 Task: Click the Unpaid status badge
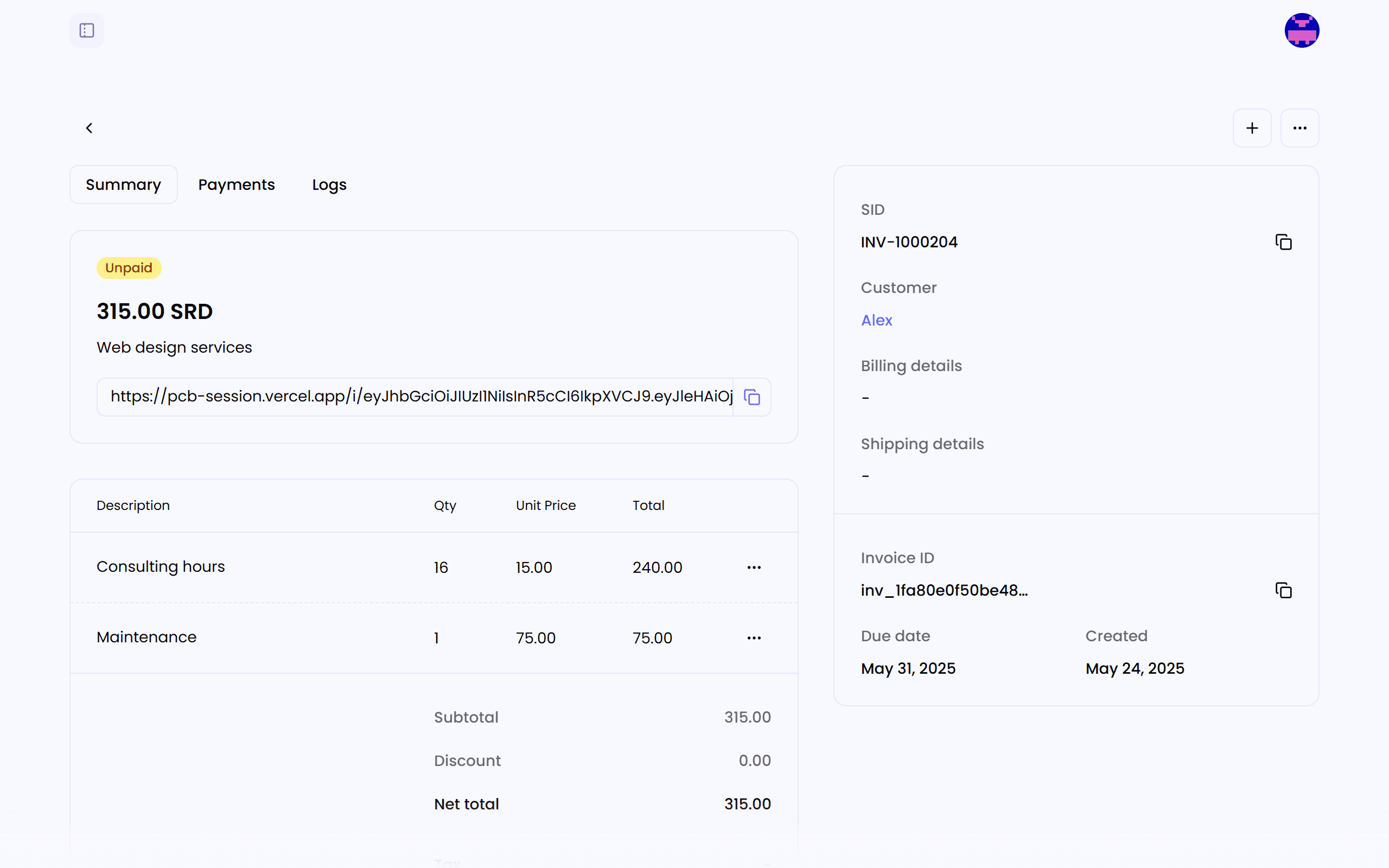[128, 267]
